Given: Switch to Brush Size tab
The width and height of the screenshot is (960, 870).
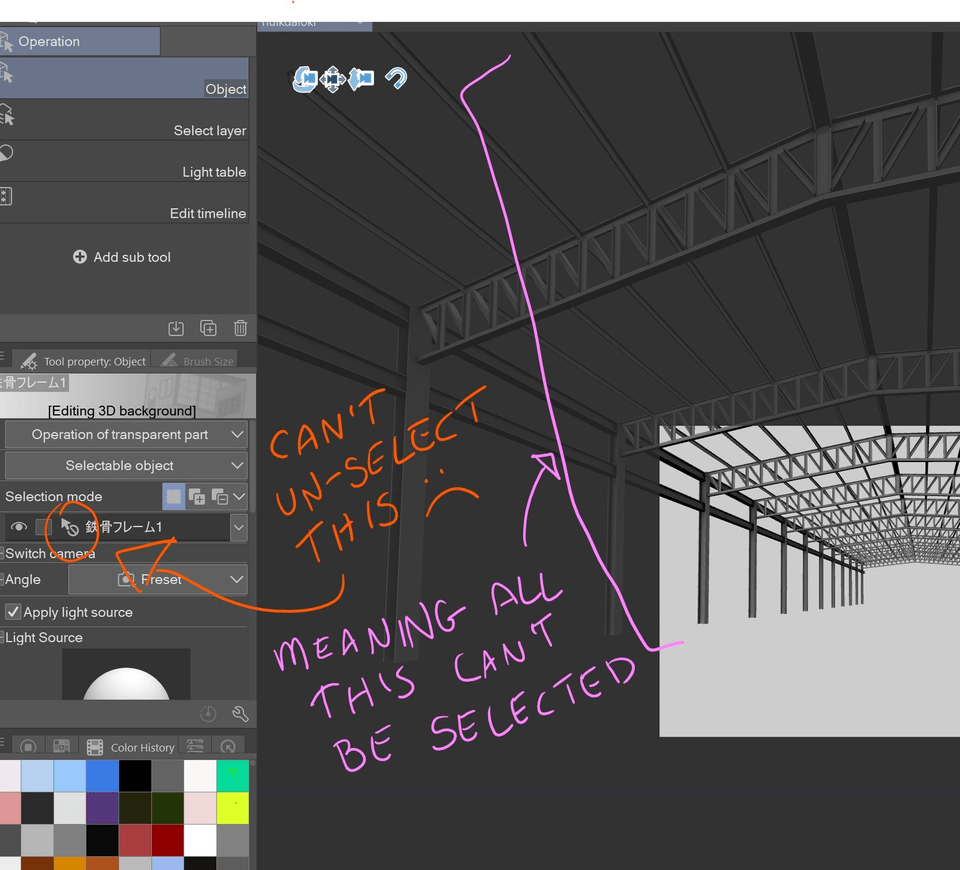Looking at the screenshot, I should pos(195,361).
